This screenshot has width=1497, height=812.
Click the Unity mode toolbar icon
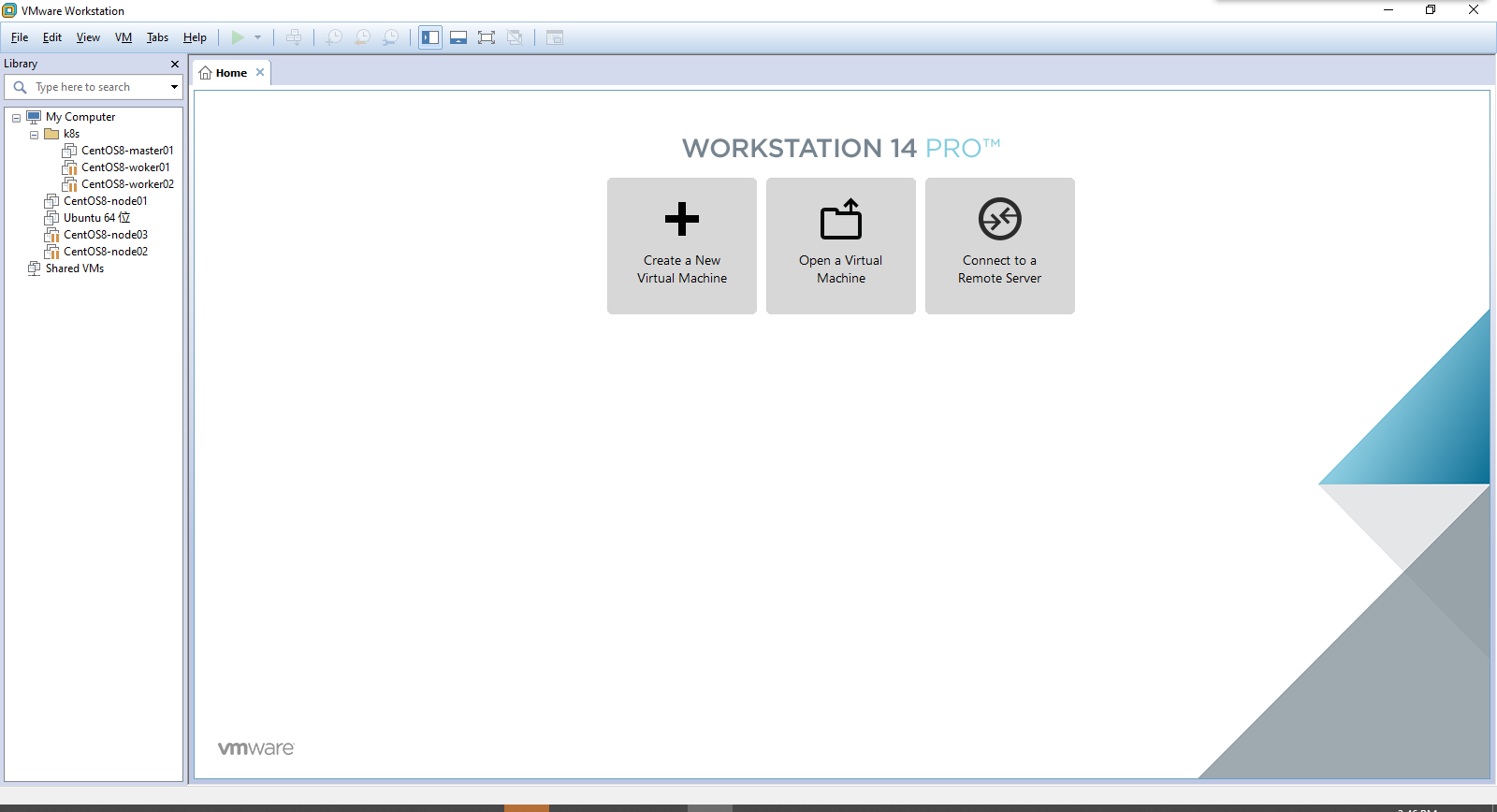tap(515, 37)
